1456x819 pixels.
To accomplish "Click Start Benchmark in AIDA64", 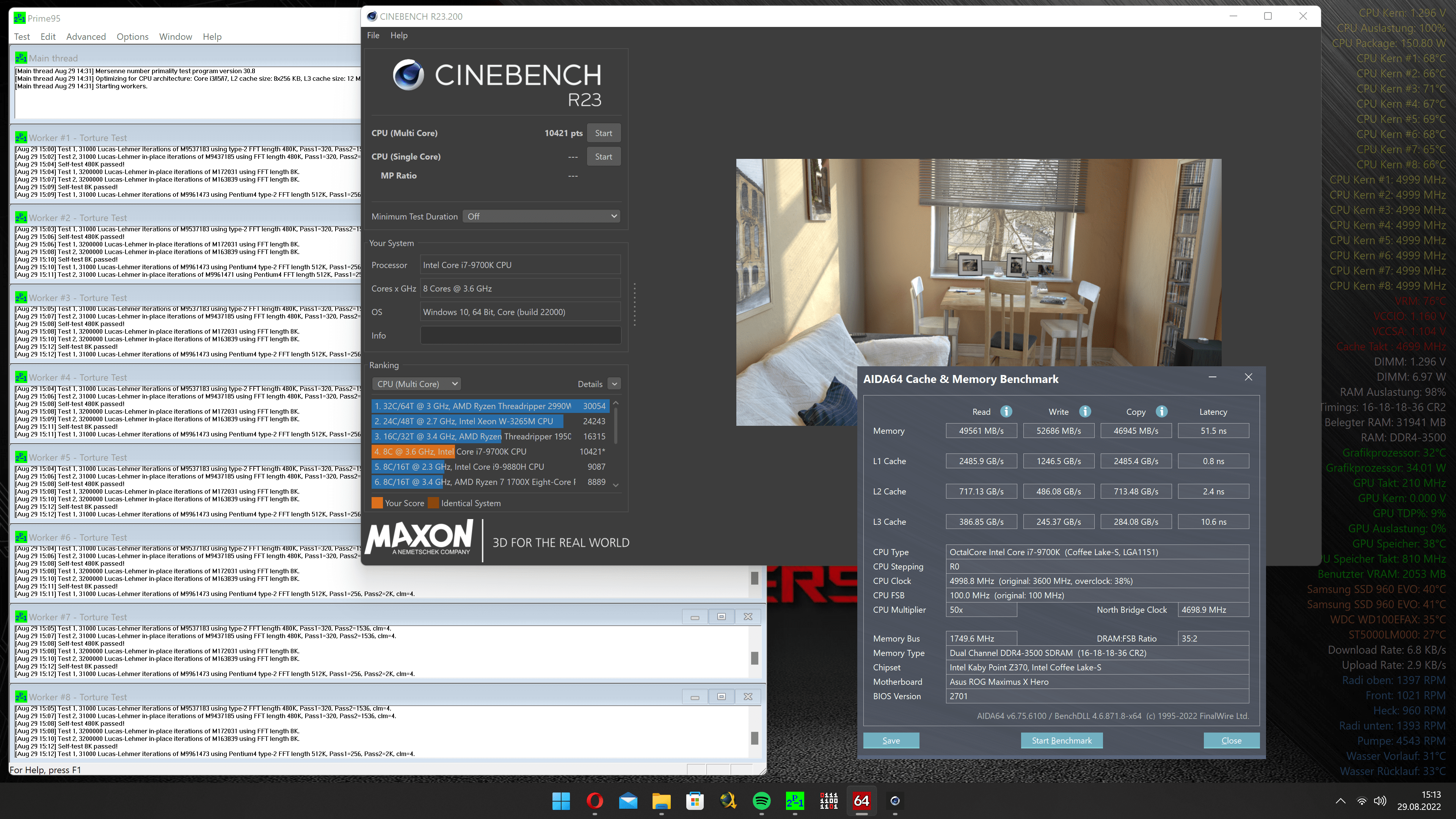I will pos(1062,741).
